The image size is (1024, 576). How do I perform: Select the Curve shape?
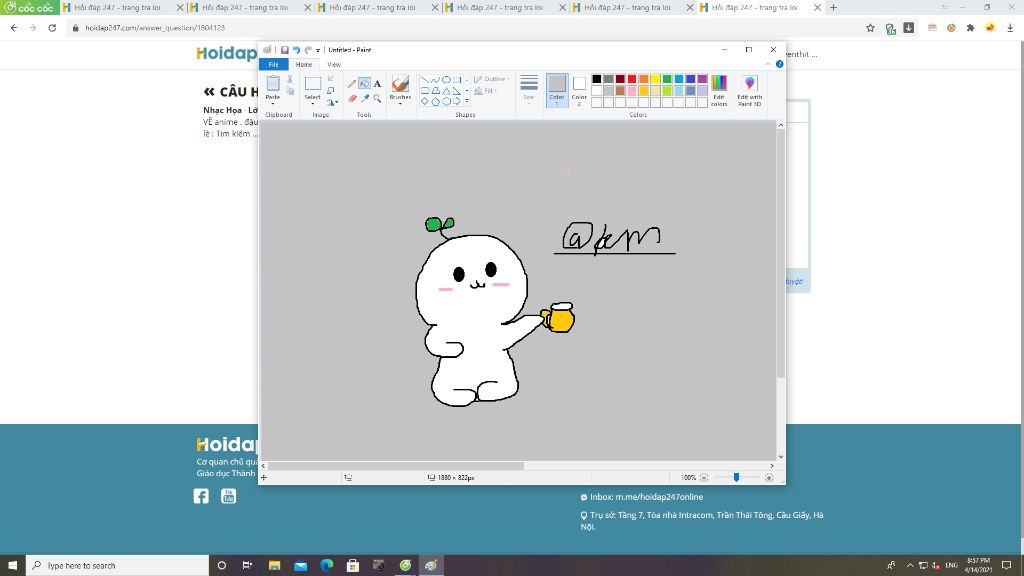[x=436, y=80]
